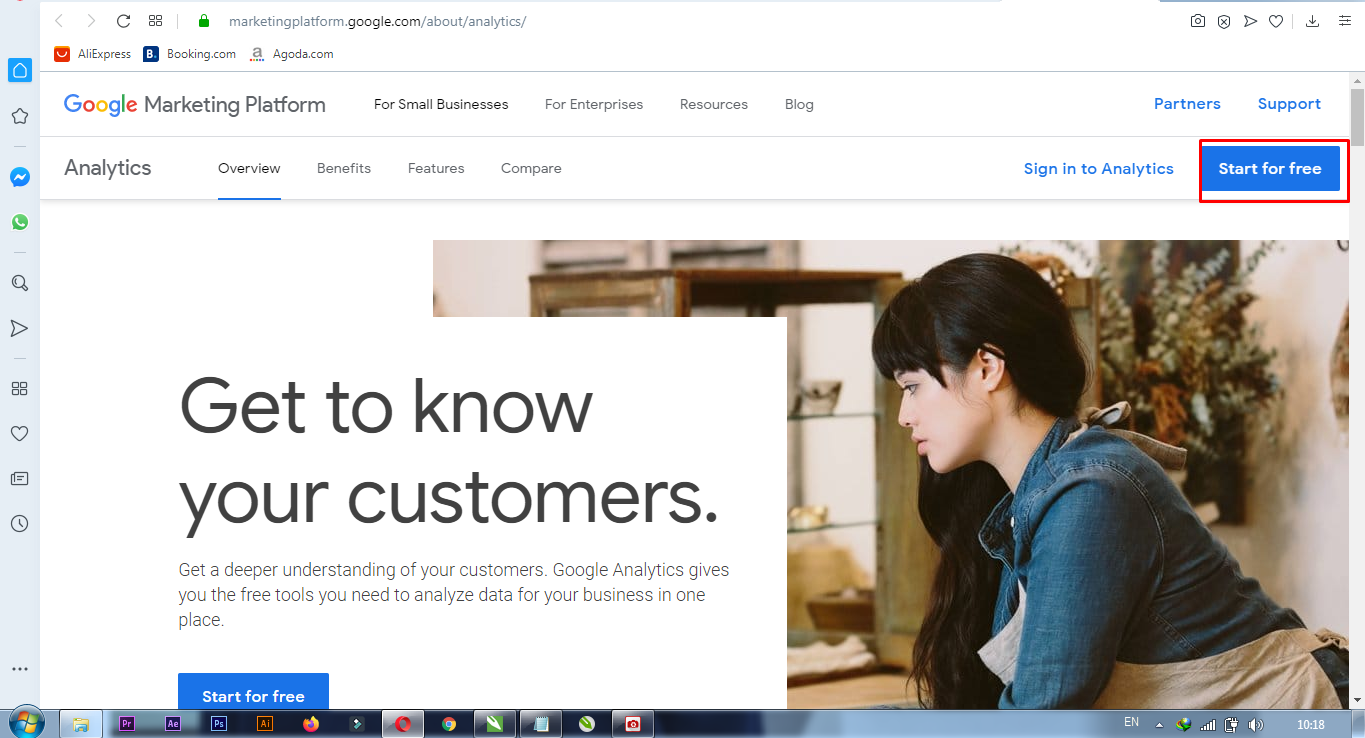Open Partners link
The width and height of the screenshot is (1365, 738).
click(1187, 104)
